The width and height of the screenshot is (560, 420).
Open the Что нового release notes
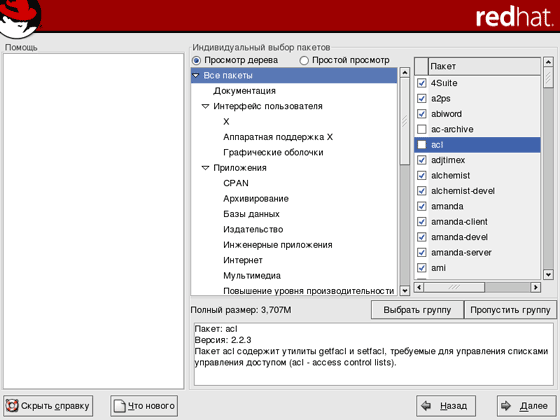coord(144,406)
